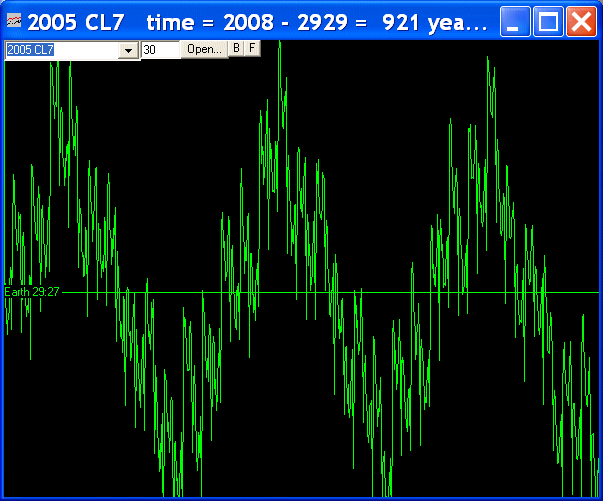Click the Earth 29.27 label
603x501 pixels.
click(33, 292)
